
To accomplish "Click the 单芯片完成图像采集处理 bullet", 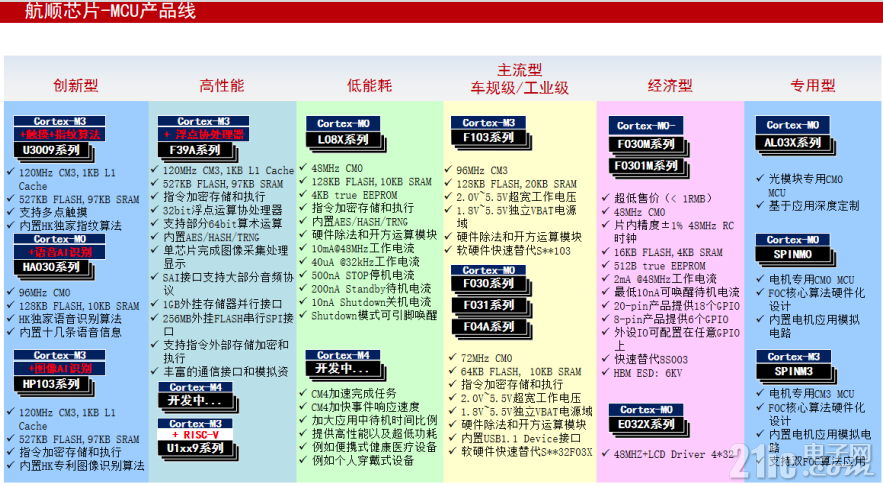I will tap(226, 251).
